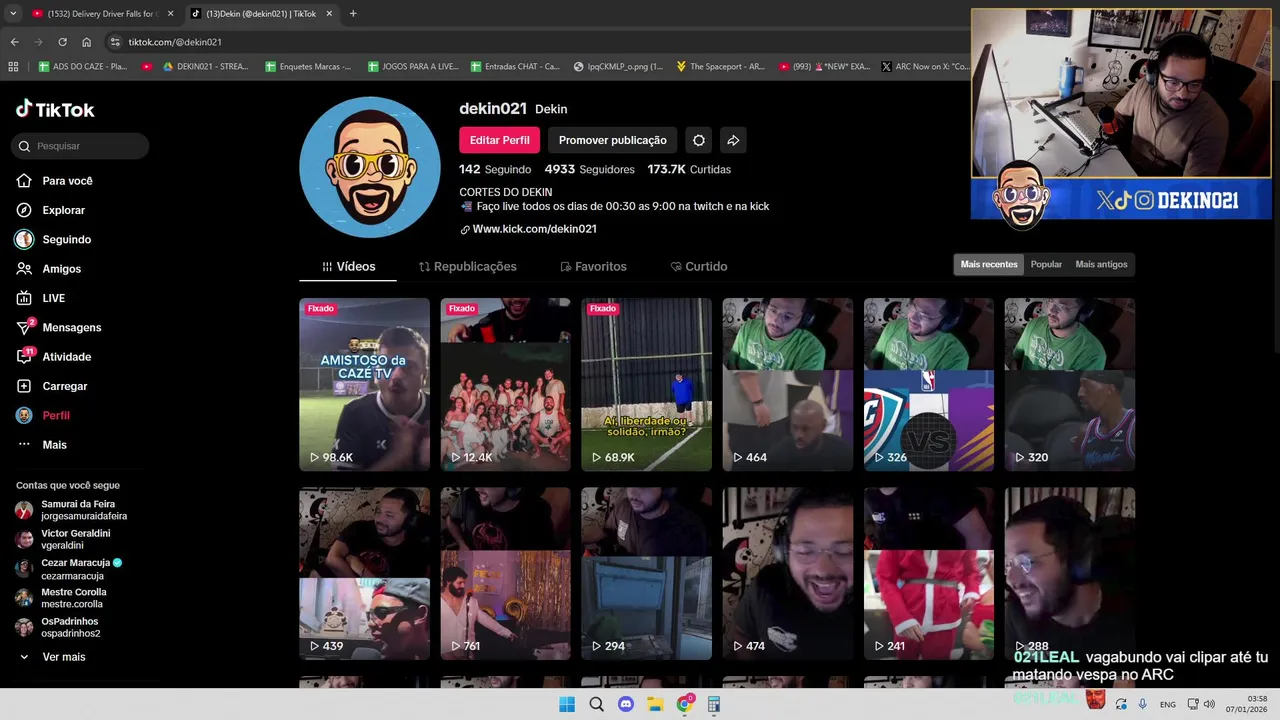Open Discord from the taskbar

click(626, 704)
